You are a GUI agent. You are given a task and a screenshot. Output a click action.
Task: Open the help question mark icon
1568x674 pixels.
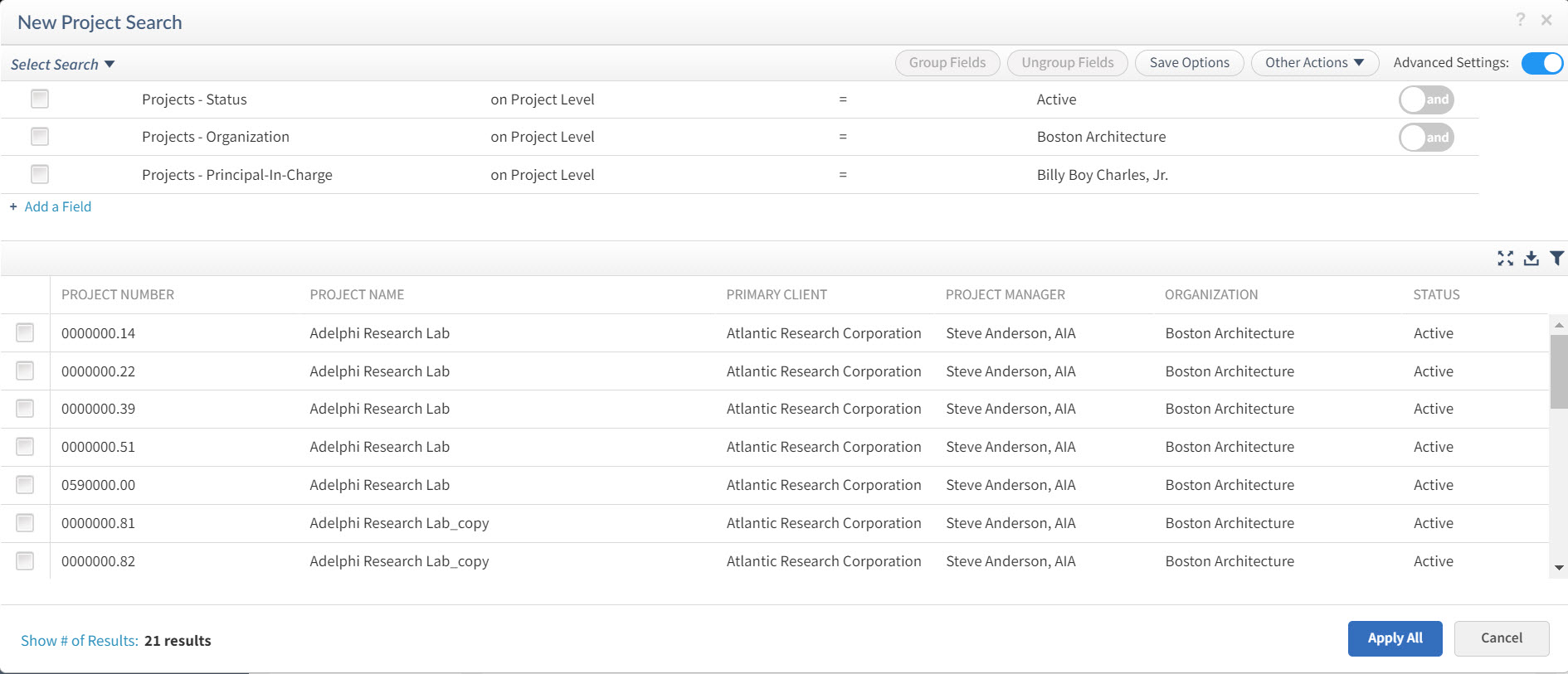1520,20
